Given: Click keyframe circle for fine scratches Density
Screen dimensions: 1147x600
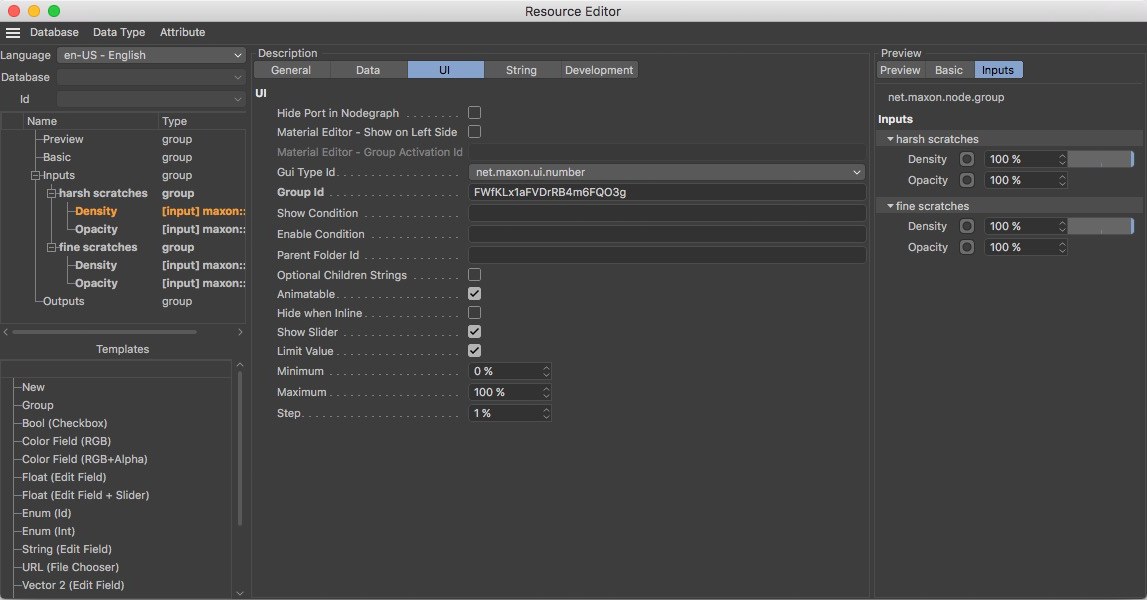Looking at the screenshot, I should [x=967, y=226].
